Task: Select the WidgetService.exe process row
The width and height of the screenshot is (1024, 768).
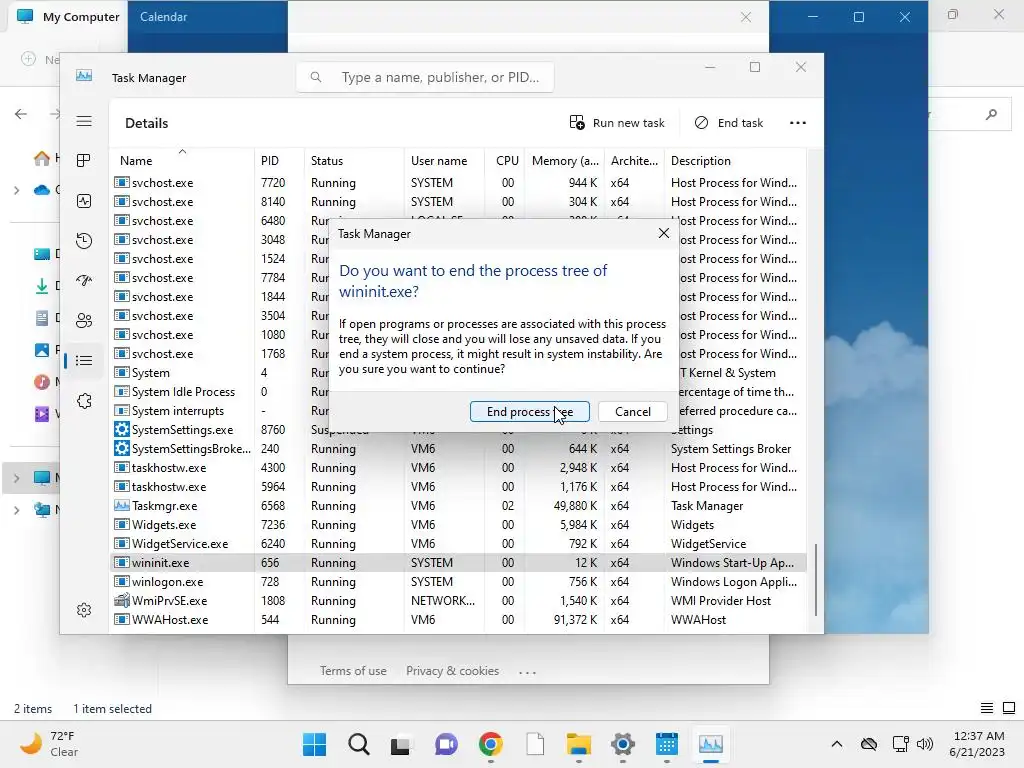Action: click(x=460, y=543)
